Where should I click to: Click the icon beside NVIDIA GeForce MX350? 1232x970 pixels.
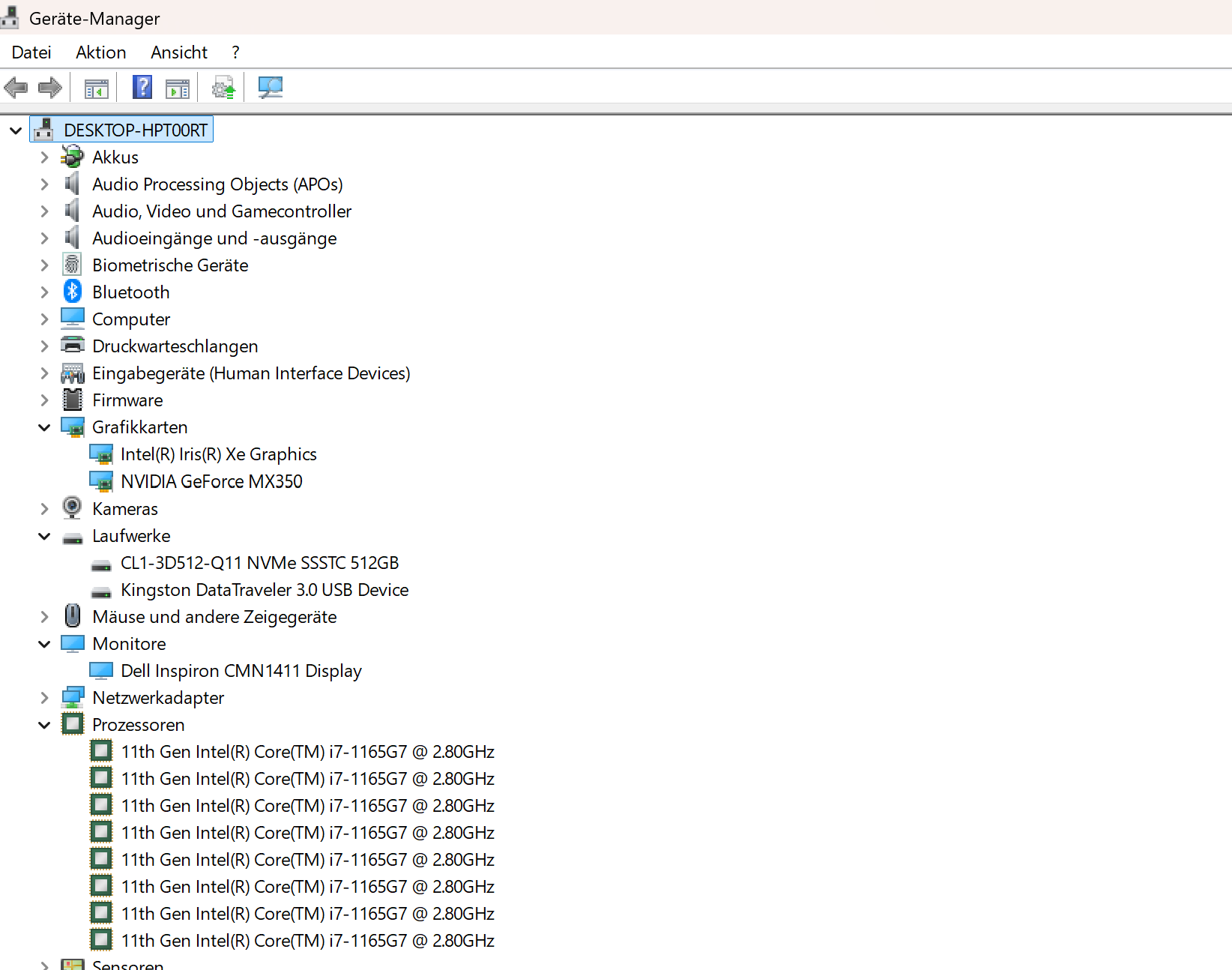pyautogui.click(x=101, y=481)
